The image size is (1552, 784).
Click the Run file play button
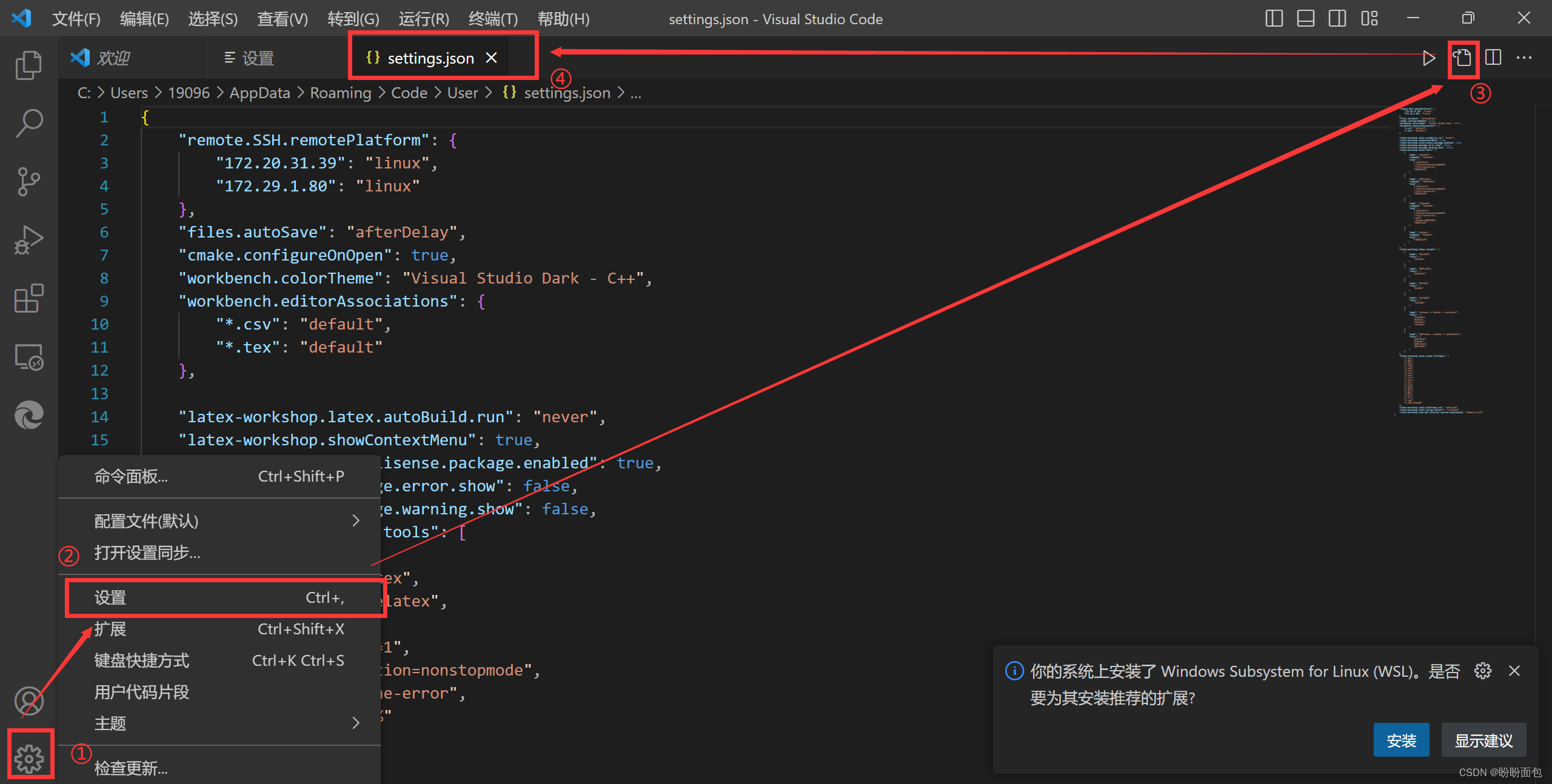(x=1429, y=58)
